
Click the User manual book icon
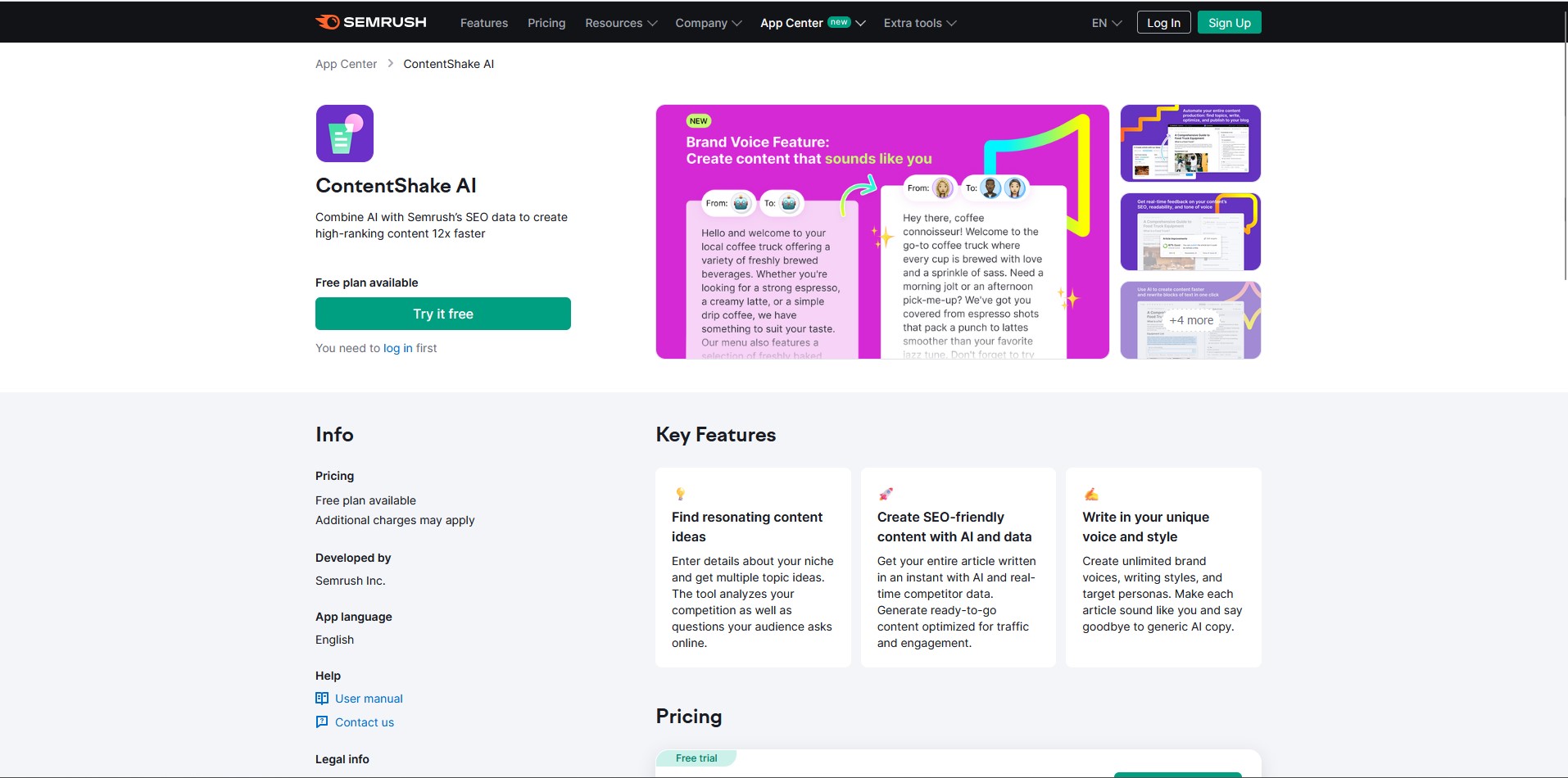click(x=322, y=699)
